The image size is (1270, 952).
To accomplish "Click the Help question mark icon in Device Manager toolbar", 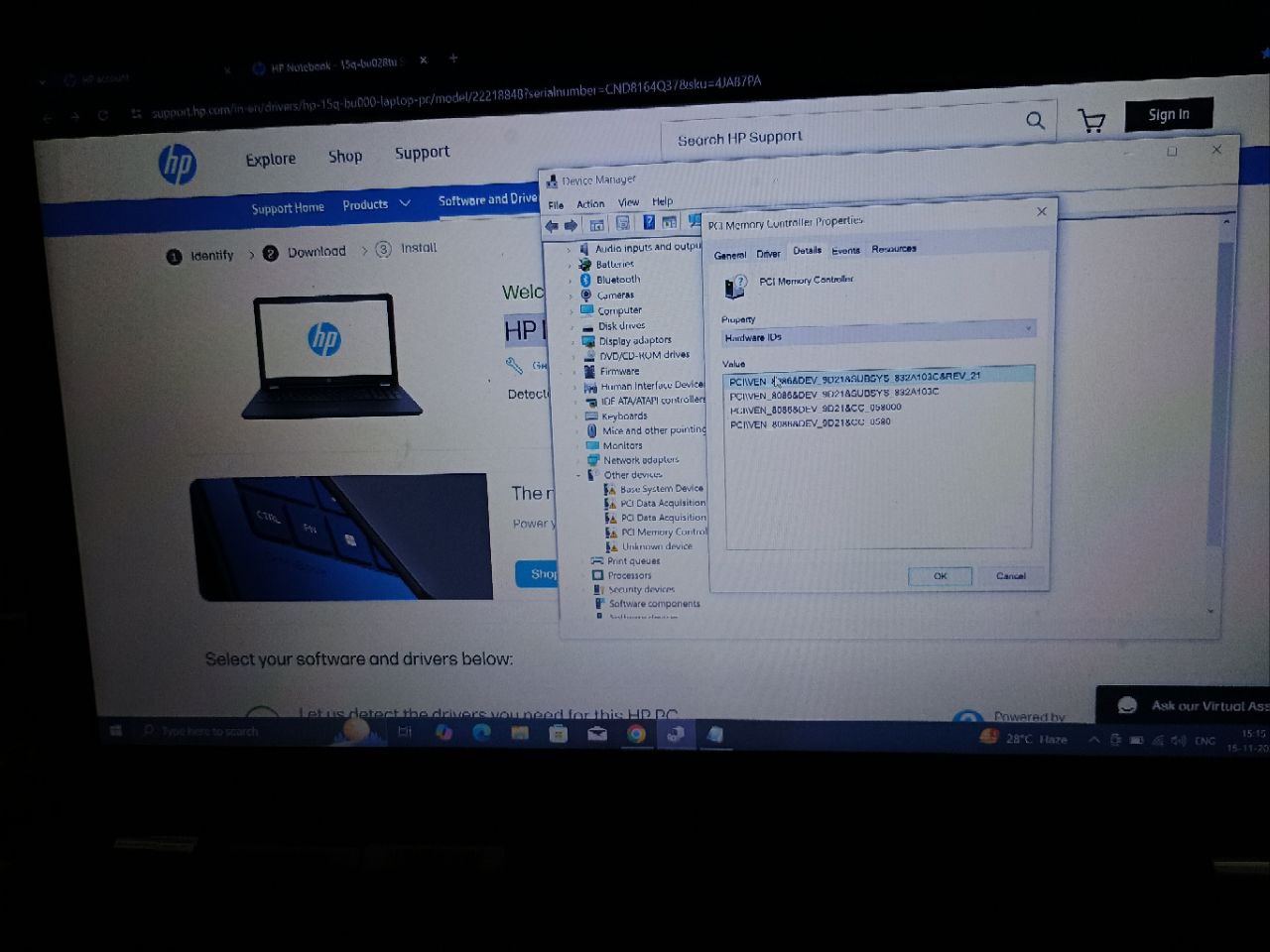I will (x=649, y=222).
